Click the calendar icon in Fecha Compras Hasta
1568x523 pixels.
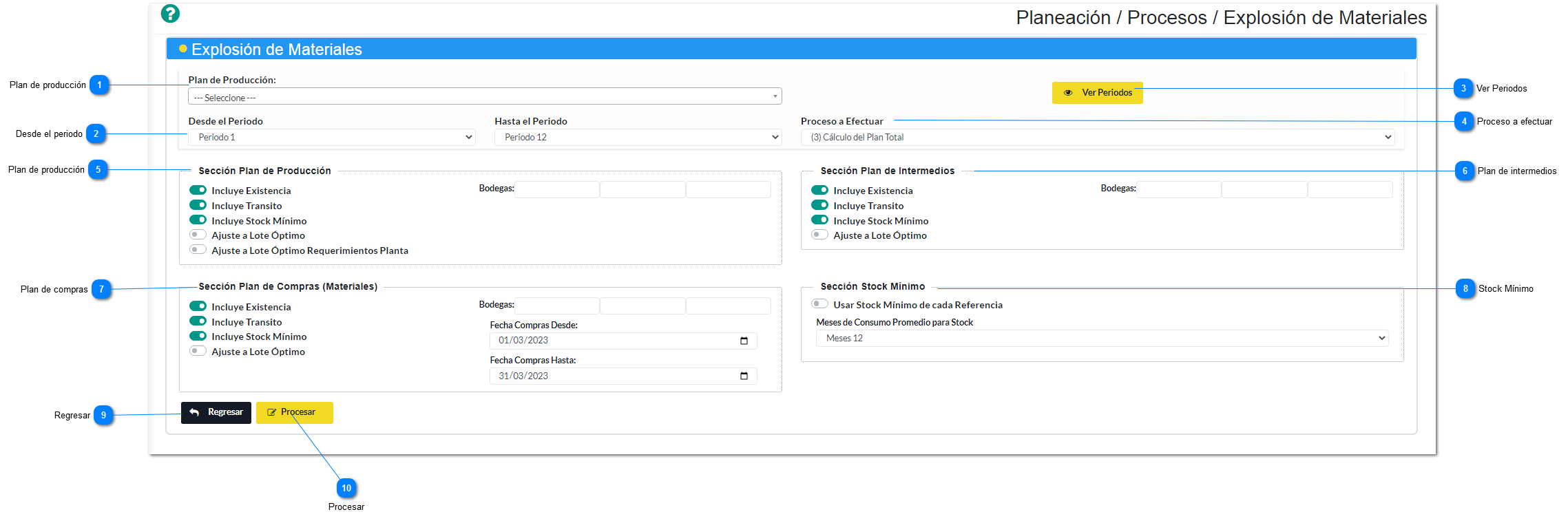(744, 376)
